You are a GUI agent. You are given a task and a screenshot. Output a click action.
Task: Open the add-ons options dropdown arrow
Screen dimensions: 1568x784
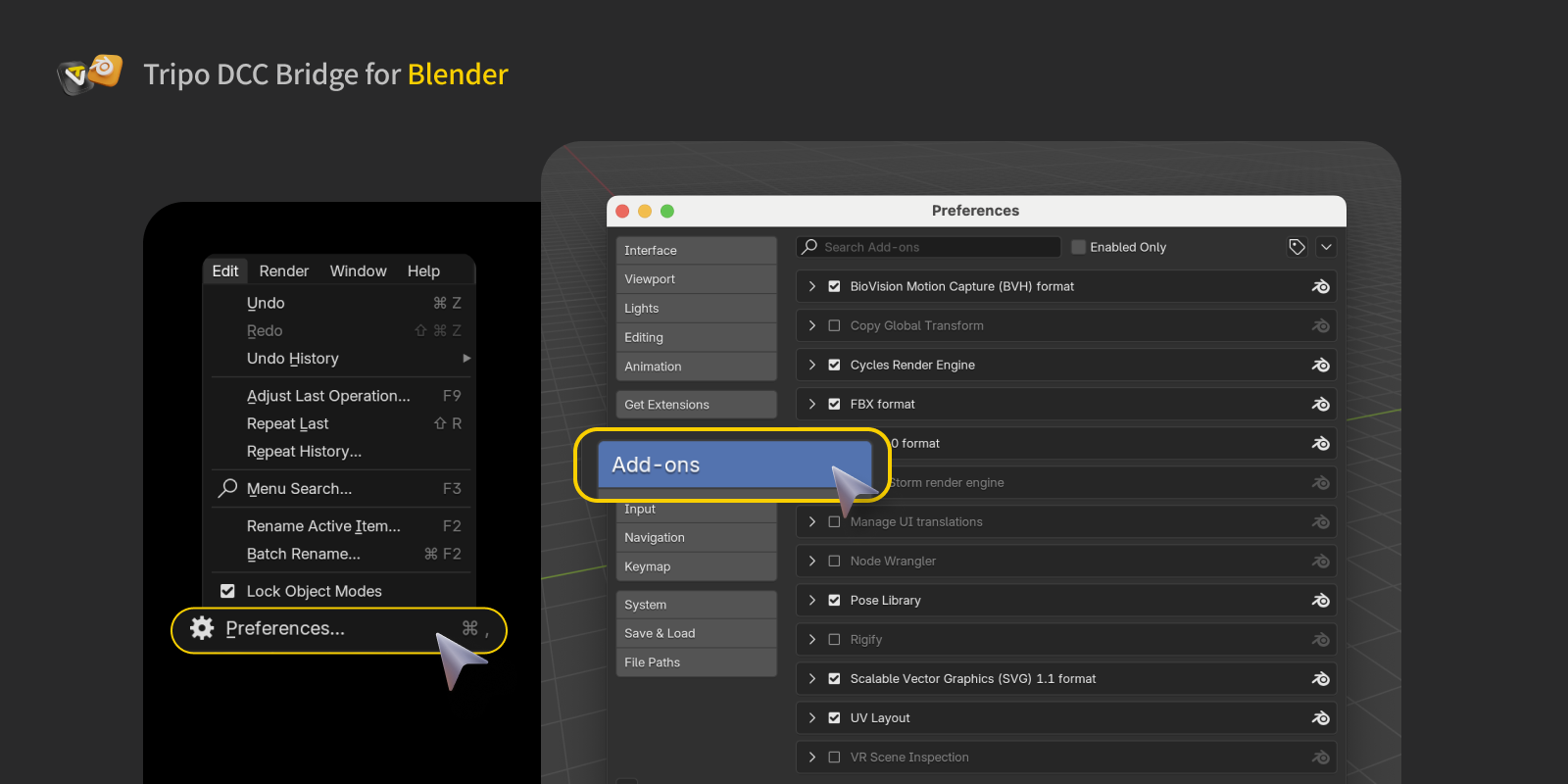click(1326, 247)
